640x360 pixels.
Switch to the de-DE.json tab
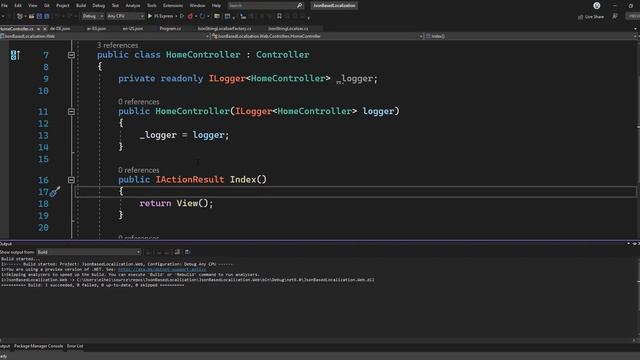(x=60, y=29)
